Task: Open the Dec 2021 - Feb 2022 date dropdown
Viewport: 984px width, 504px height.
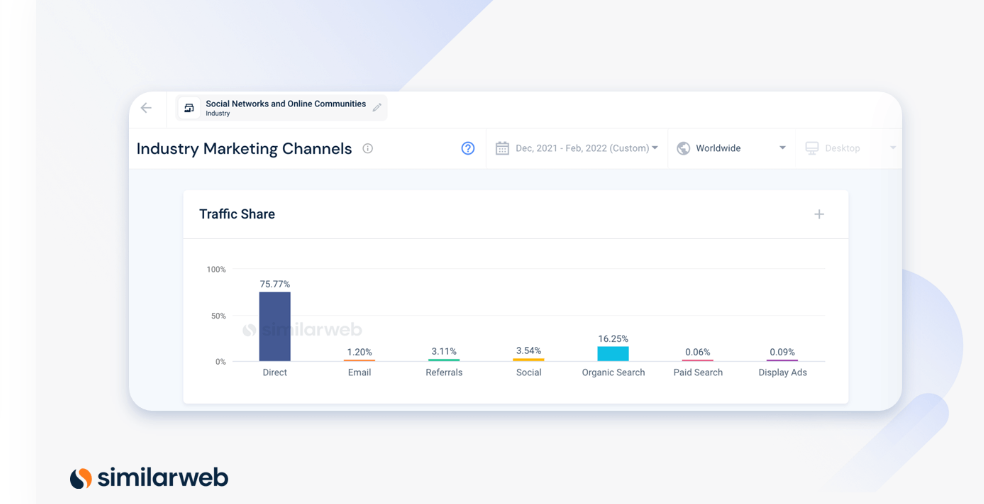Action: point(578,149)
